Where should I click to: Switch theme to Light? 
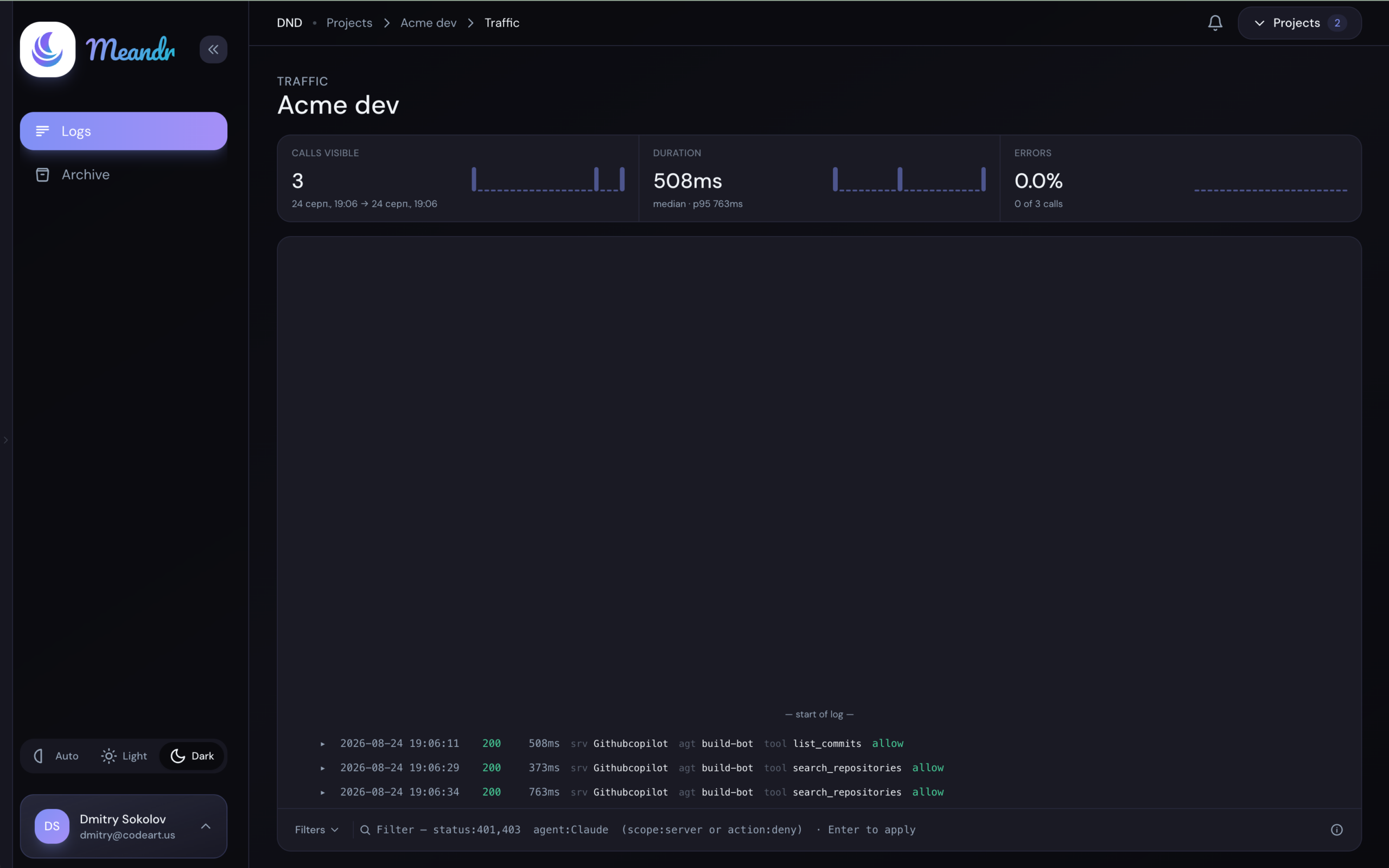click(125, 756)
